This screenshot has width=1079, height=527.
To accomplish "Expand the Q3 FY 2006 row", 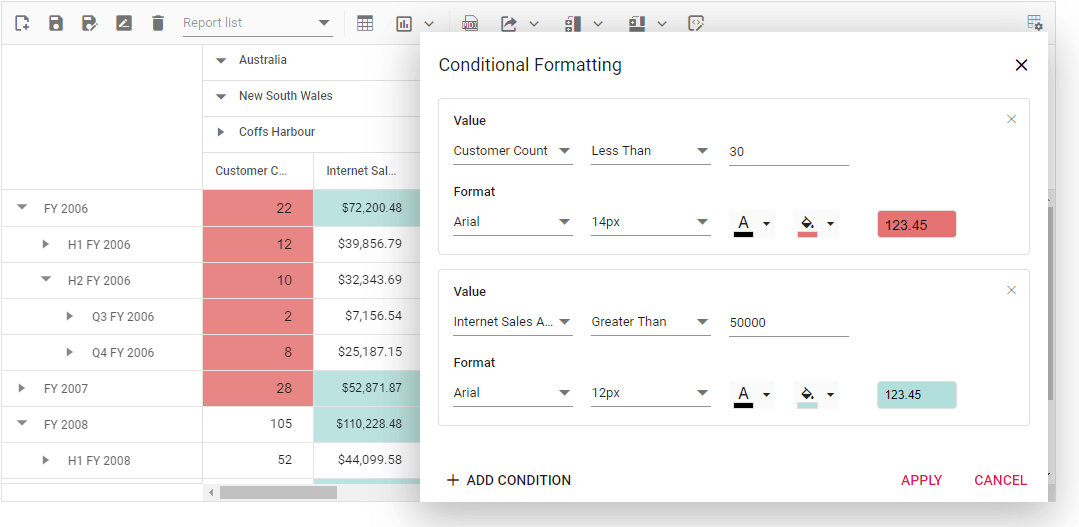I will pos(70,316).
